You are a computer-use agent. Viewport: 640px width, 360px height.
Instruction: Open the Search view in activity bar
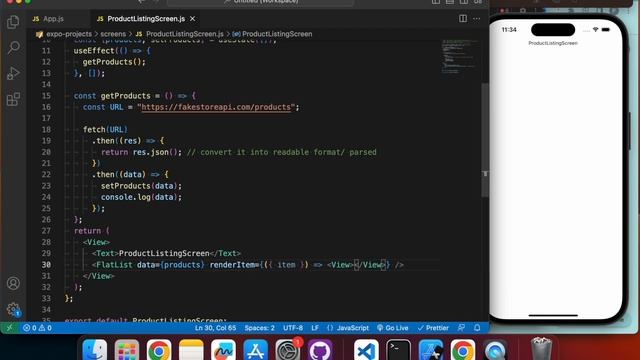click(13, 48)
